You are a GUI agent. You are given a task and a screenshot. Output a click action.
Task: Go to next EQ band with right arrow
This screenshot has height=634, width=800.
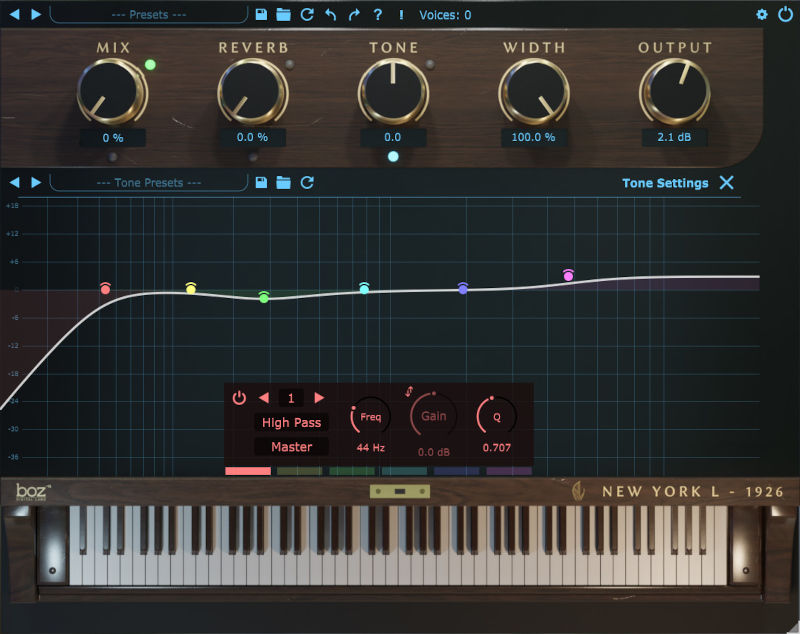click(x=320, y=398)
